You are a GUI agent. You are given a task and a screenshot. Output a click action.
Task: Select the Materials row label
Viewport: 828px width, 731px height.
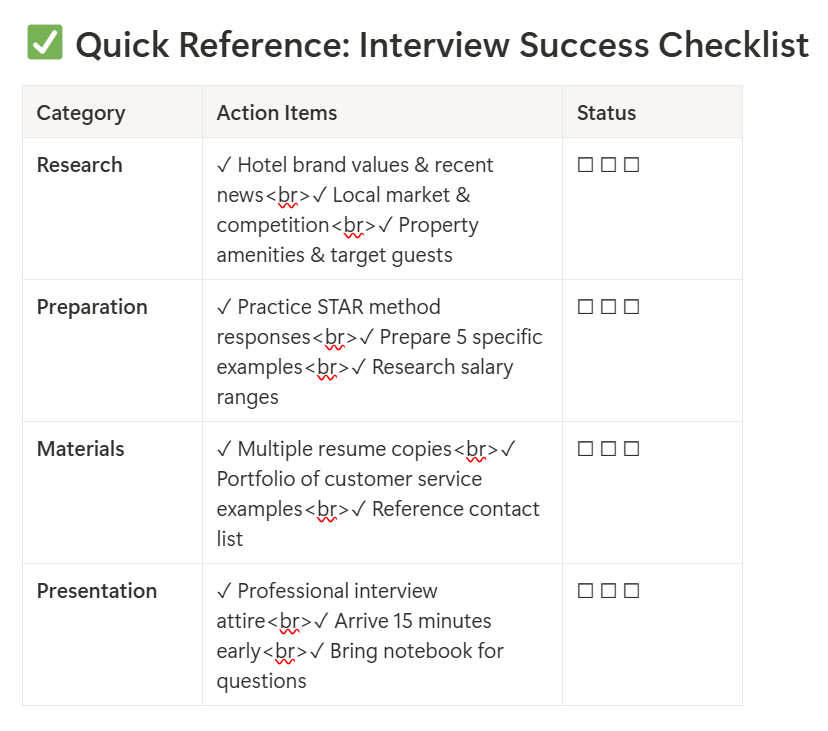[x=81, y=449]
